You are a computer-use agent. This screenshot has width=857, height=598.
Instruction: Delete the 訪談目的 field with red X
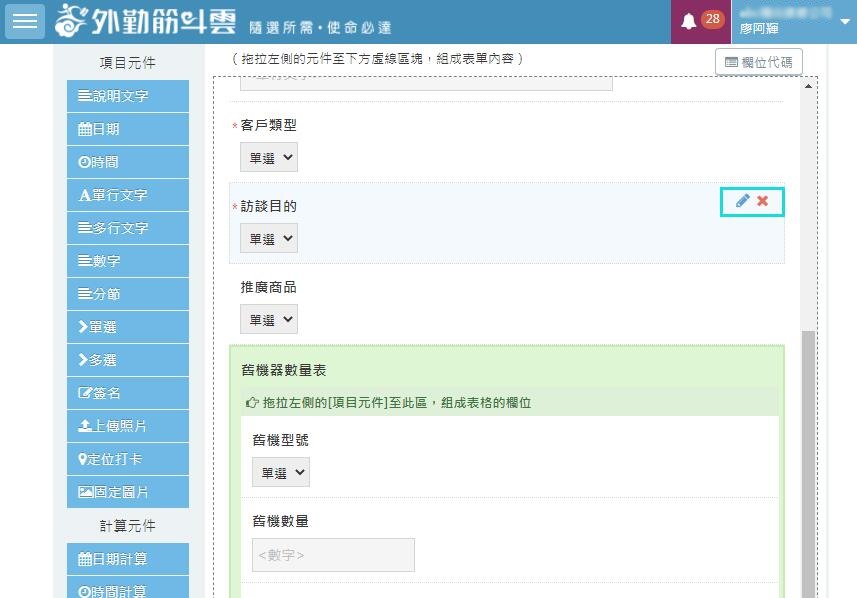(x=763, y=201)
